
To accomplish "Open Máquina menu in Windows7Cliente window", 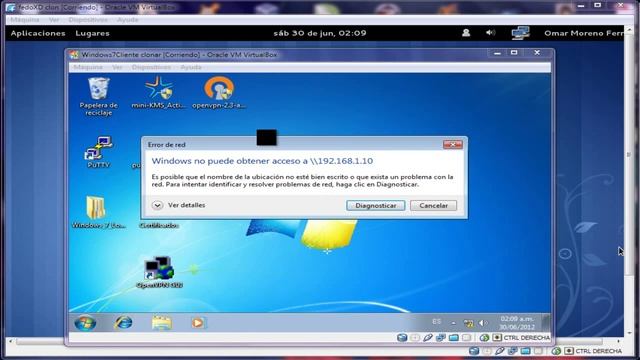I will click(88, 67).
